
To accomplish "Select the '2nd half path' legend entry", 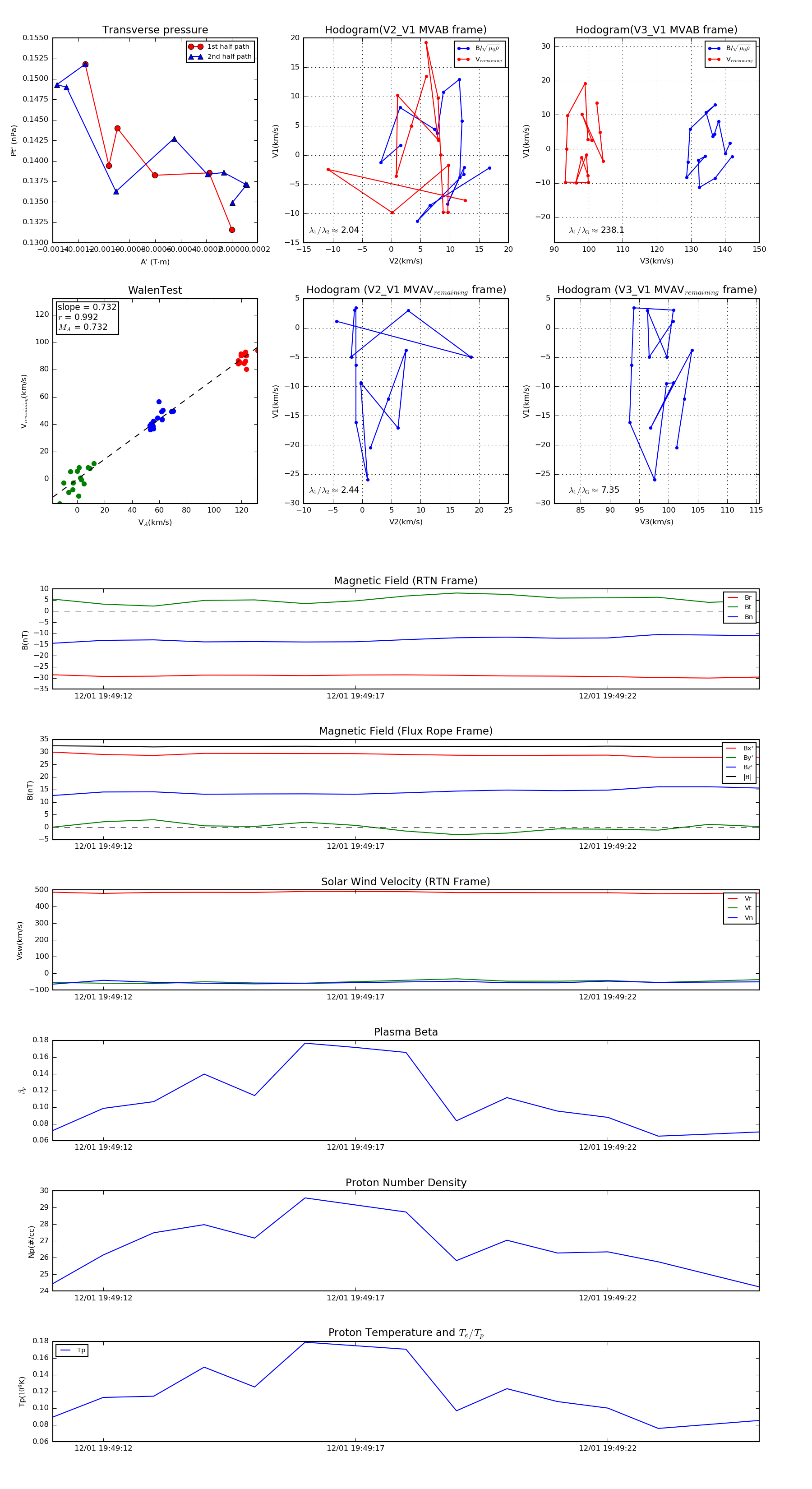I will pos(220,57).
